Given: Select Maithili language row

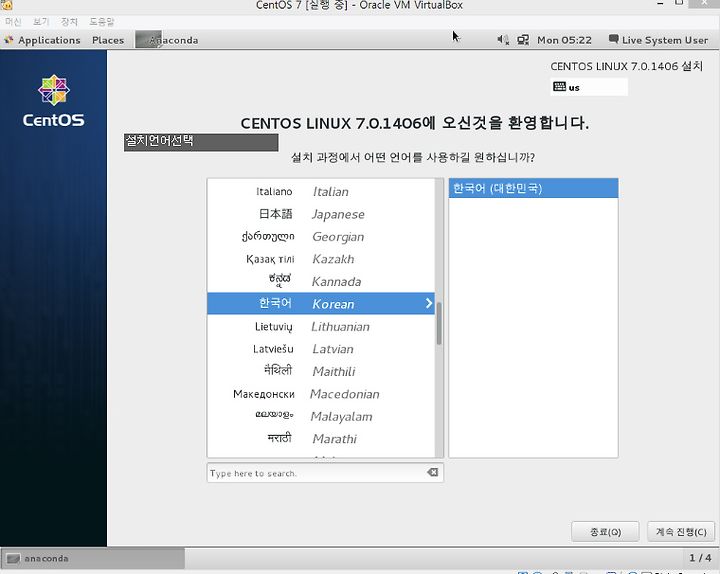Looking at the screenshot, I should tap(321, 371).
